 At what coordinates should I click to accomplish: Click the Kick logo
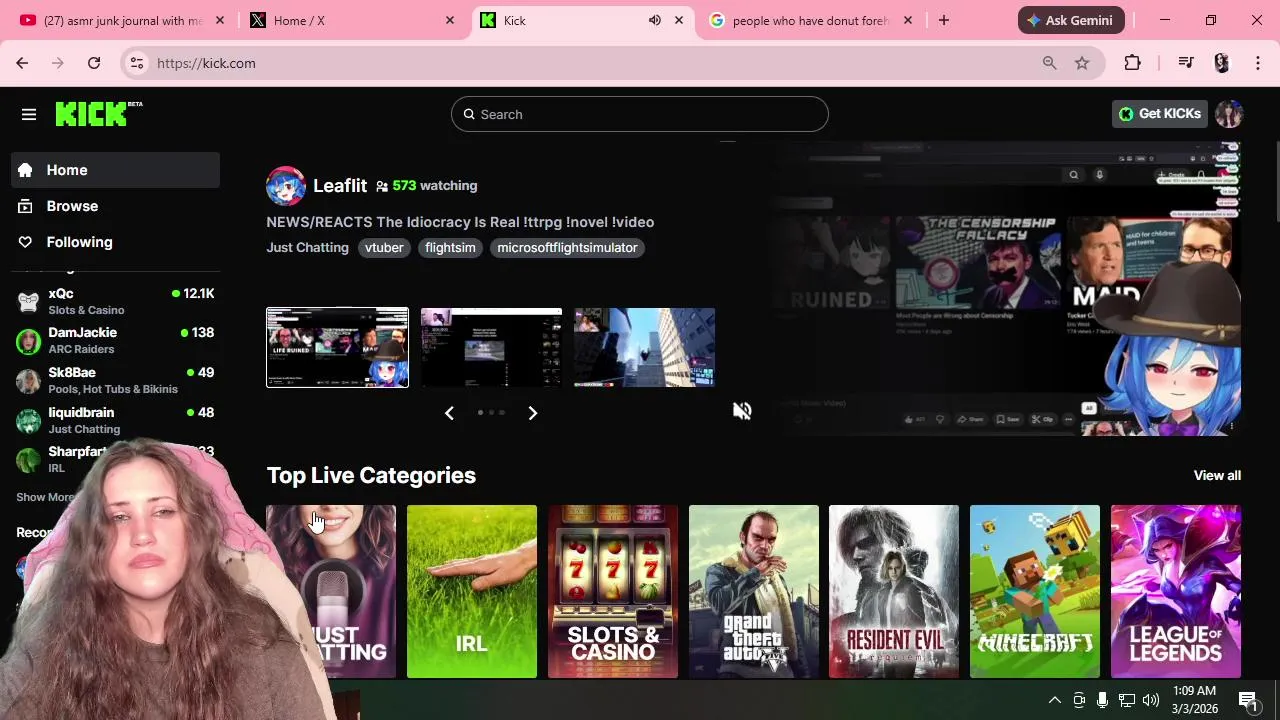pyautogui.click(x=98, y=114)
